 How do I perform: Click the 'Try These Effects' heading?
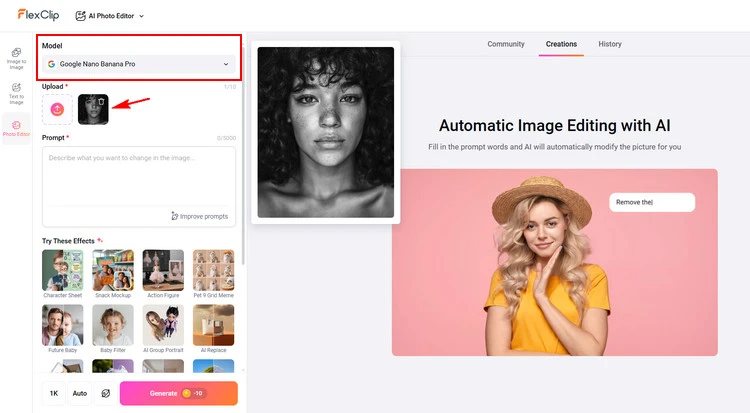click(x=68, y=241)
